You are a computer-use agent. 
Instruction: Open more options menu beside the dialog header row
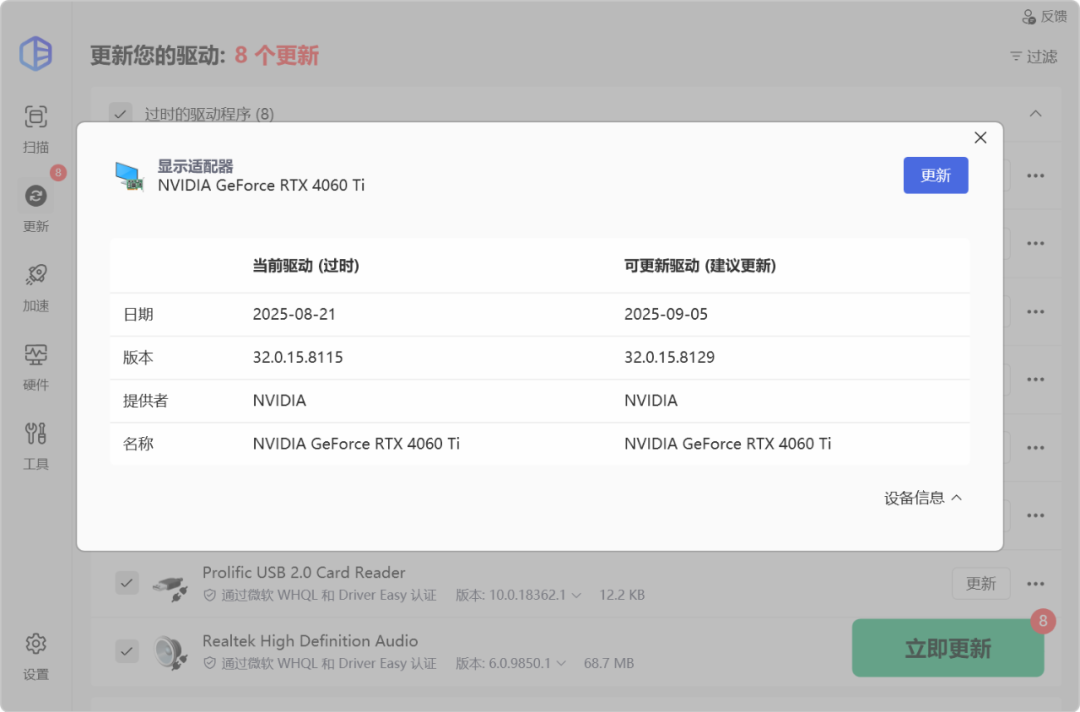click(1035, 176)
